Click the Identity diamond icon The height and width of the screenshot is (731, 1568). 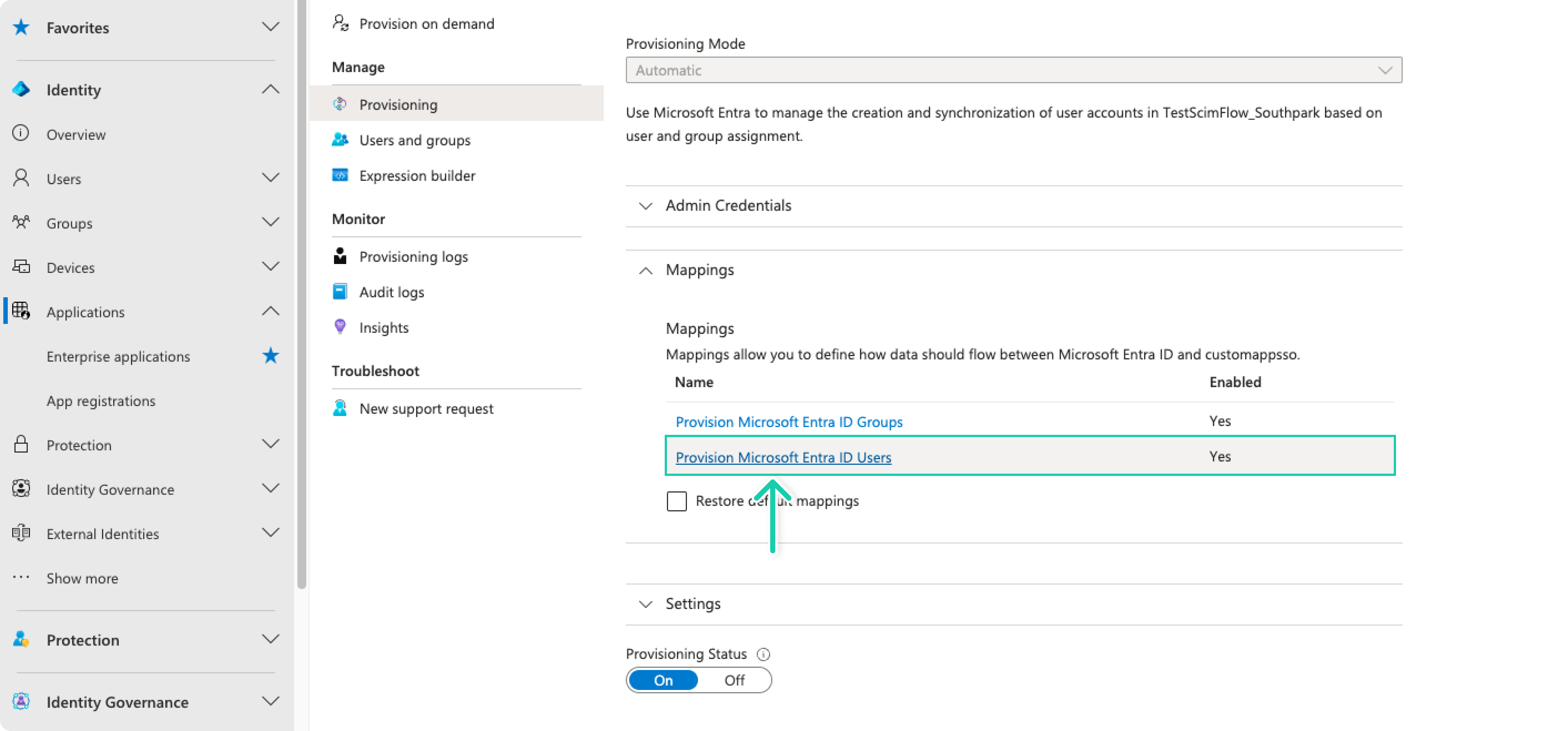[x=21, y=90]
